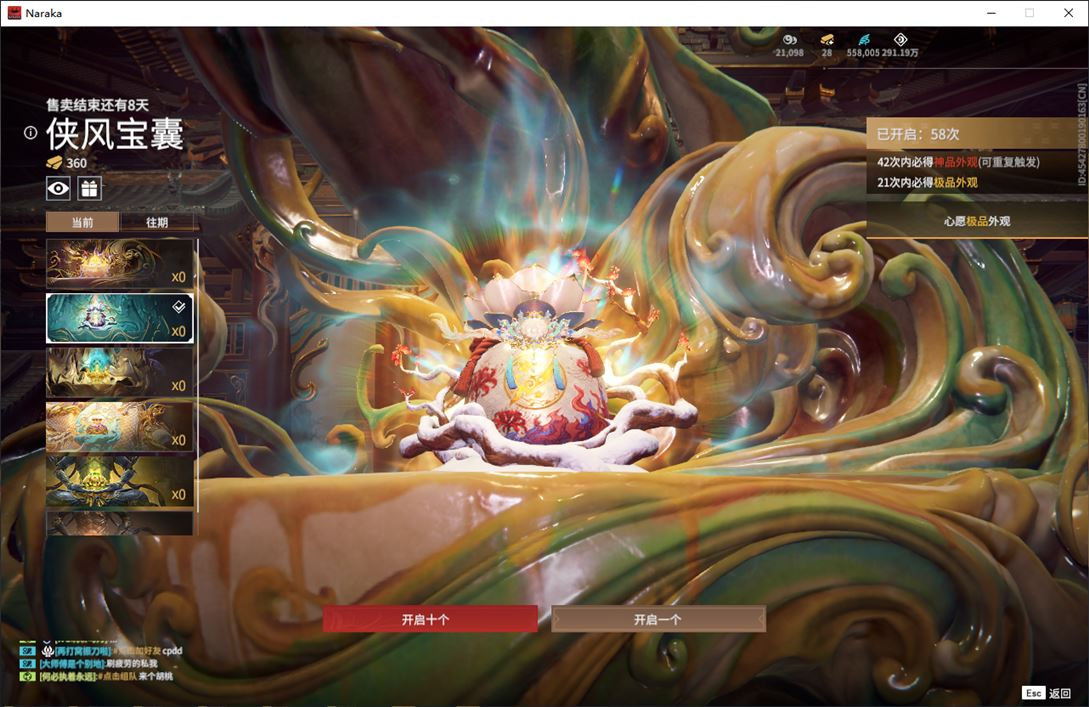Click the swirl currency icon above 21,098
The width and height of the screenshot is (1089, 707).
[x=790, y=40]
